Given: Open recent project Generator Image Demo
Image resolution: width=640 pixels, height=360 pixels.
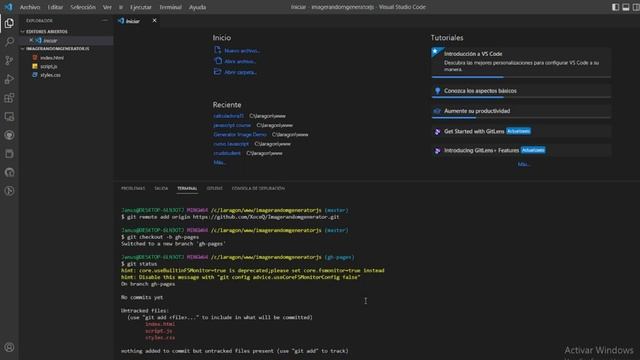Looking at the screenshot, I should [x=240, y=134].
